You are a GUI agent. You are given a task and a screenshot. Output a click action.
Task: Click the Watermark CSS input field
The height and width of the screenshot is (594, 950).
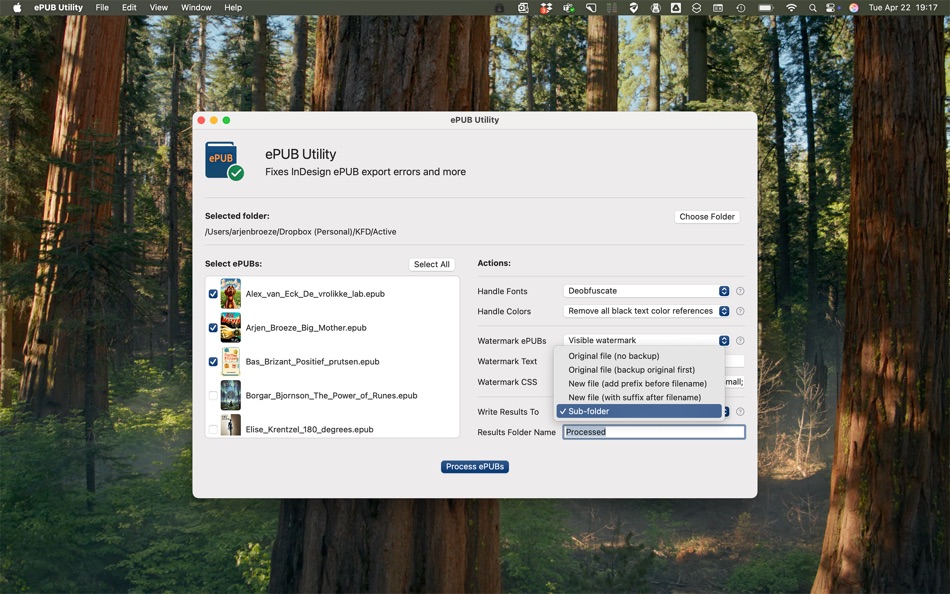(734, 382)
